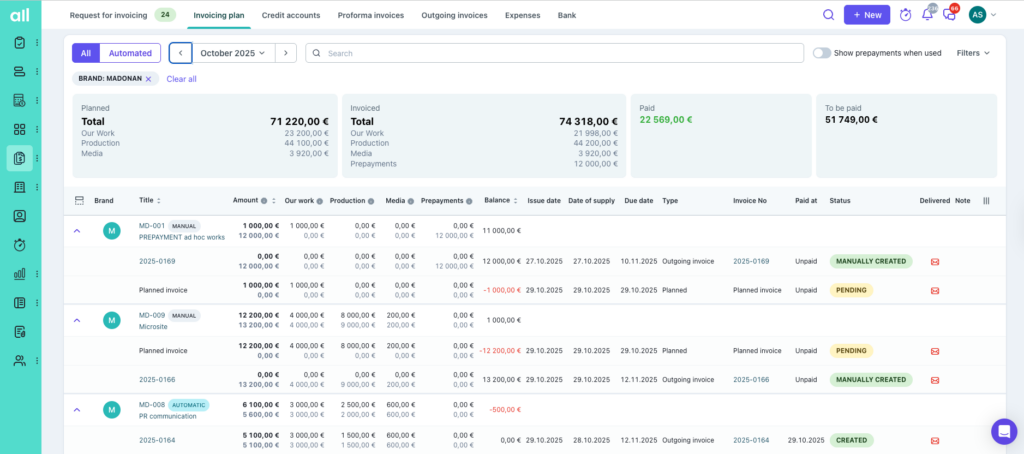Click the New button
The image size is (1024, 454).
point(866,15)
